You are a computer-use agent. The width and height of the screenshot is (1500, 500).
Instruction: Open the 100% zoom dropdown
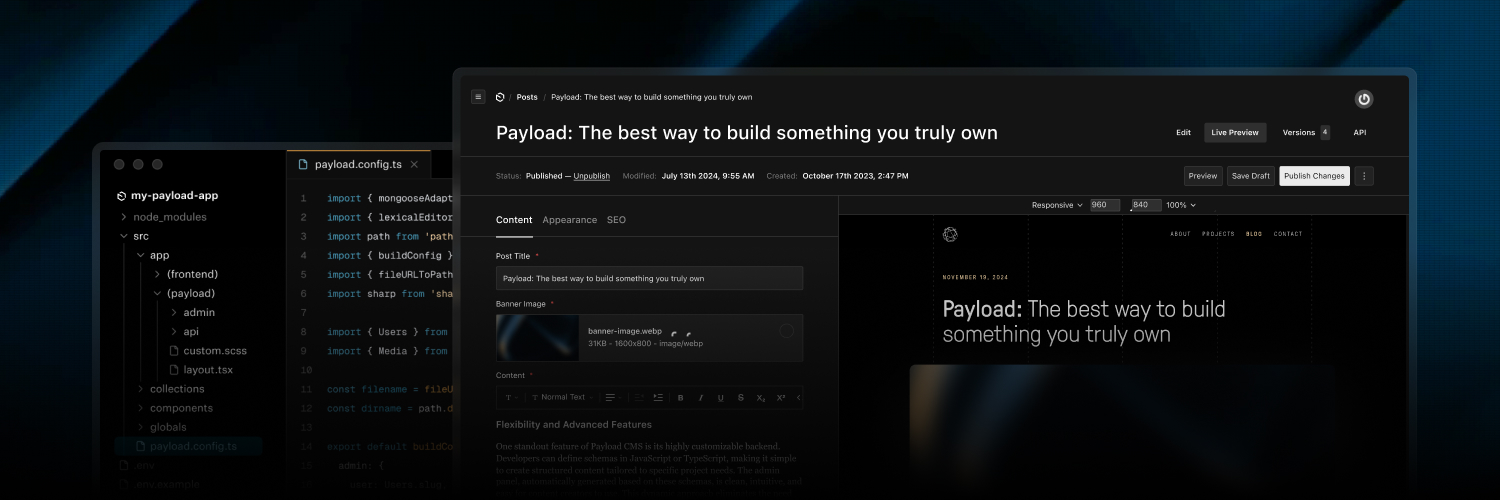(1181, 205)
